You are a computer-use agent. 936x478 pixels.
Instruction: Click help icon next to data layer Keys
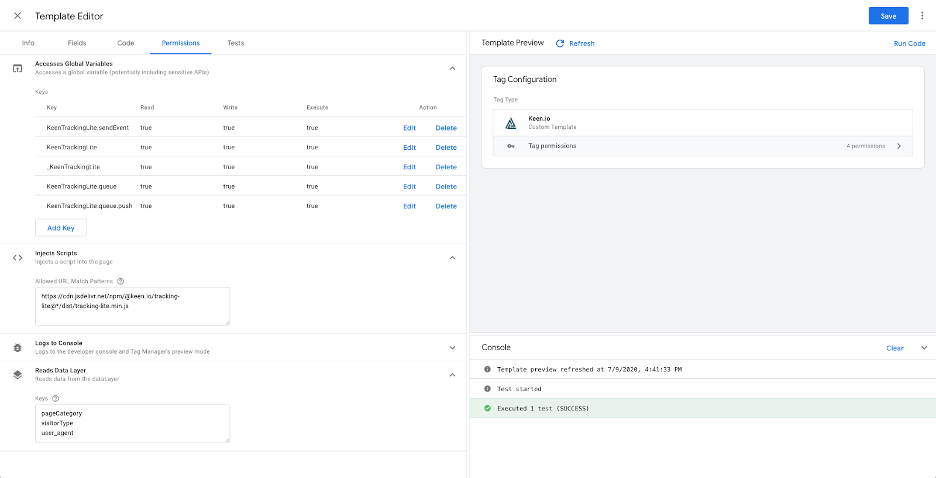(x=56, y=398)
